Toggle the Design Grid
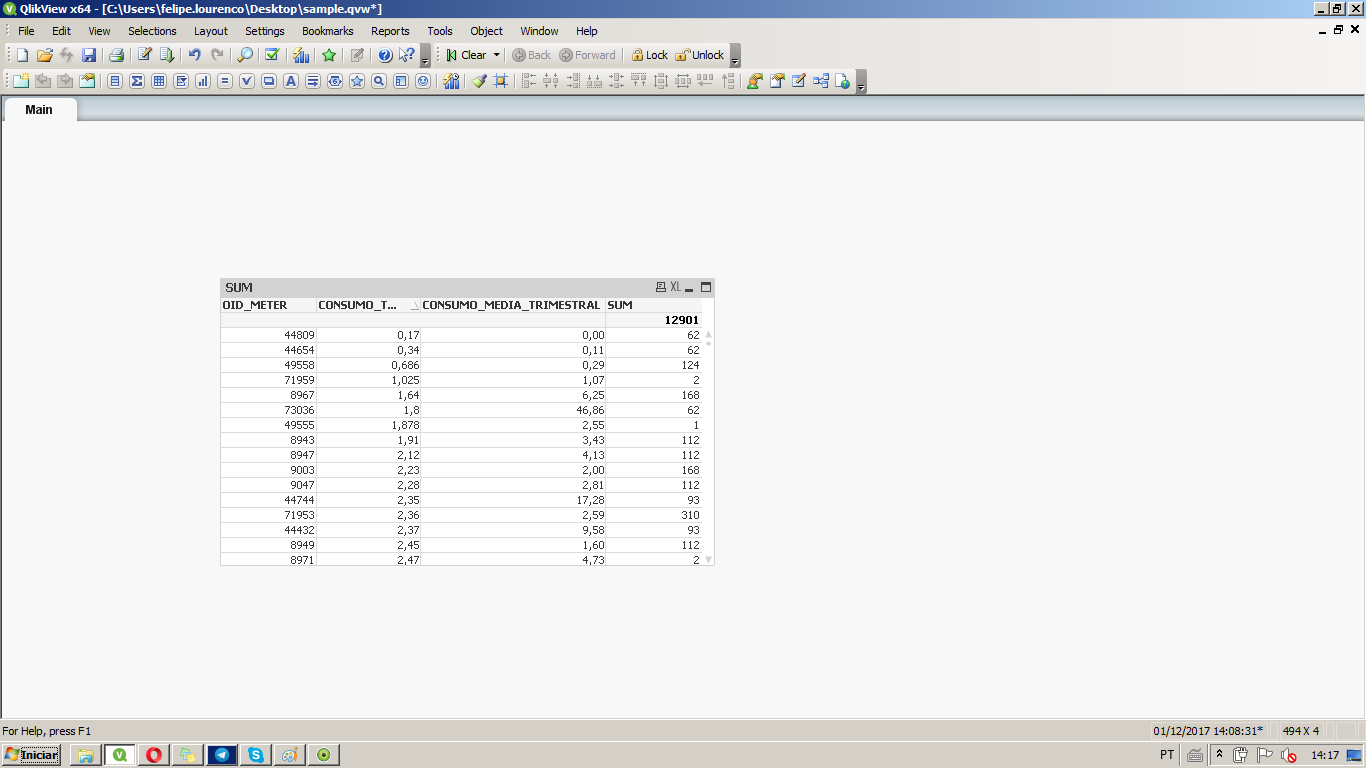 click(501, 81)
